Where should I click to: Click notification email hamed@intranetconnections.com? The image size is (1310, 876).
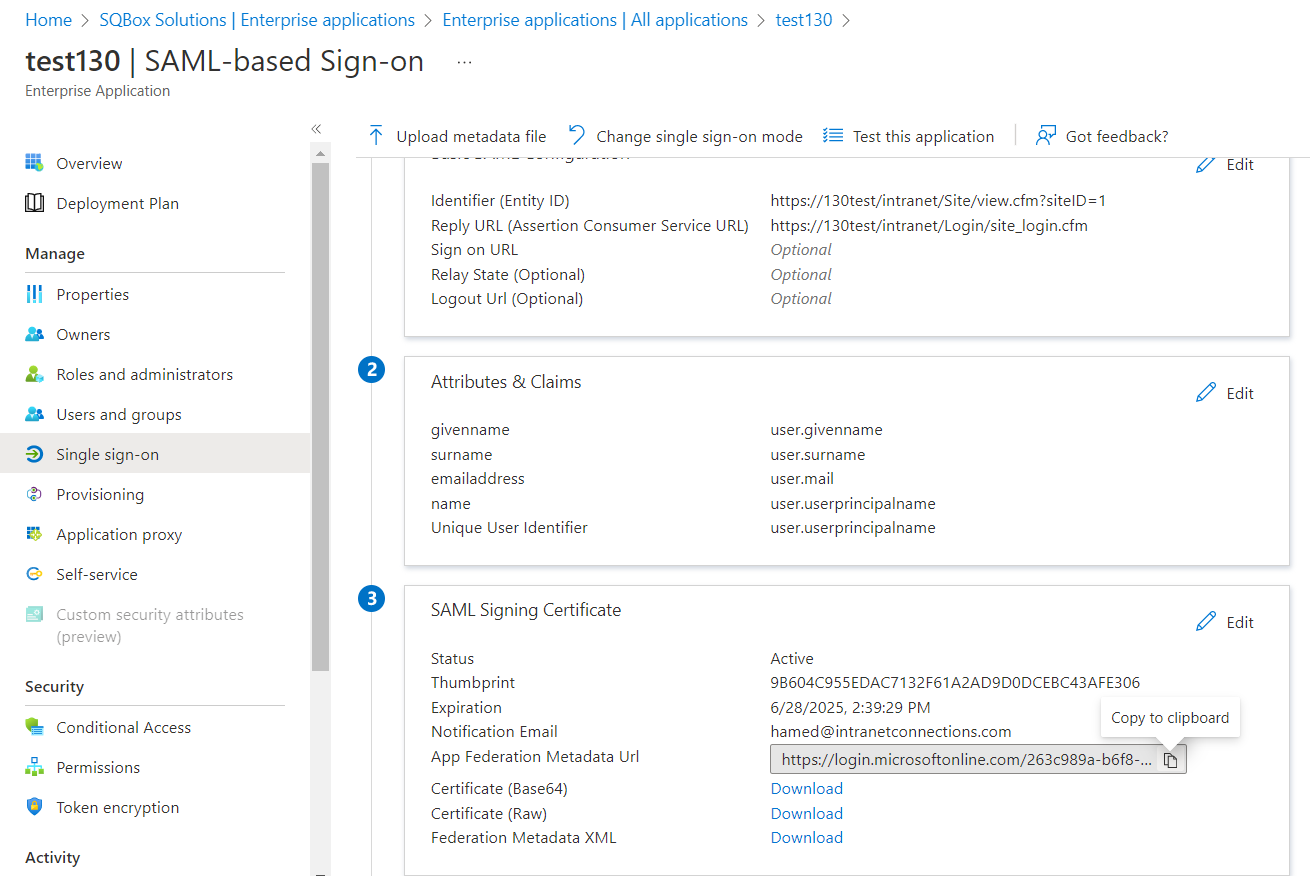(891, 732)
